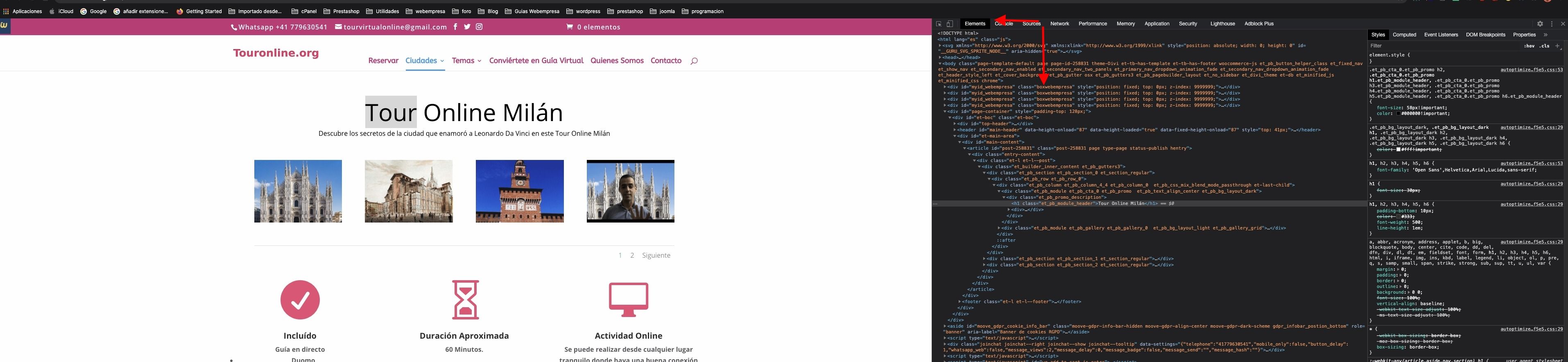Click the Siguiente gallery pagination link
The image size is (1568, 362).
(656, 256)
